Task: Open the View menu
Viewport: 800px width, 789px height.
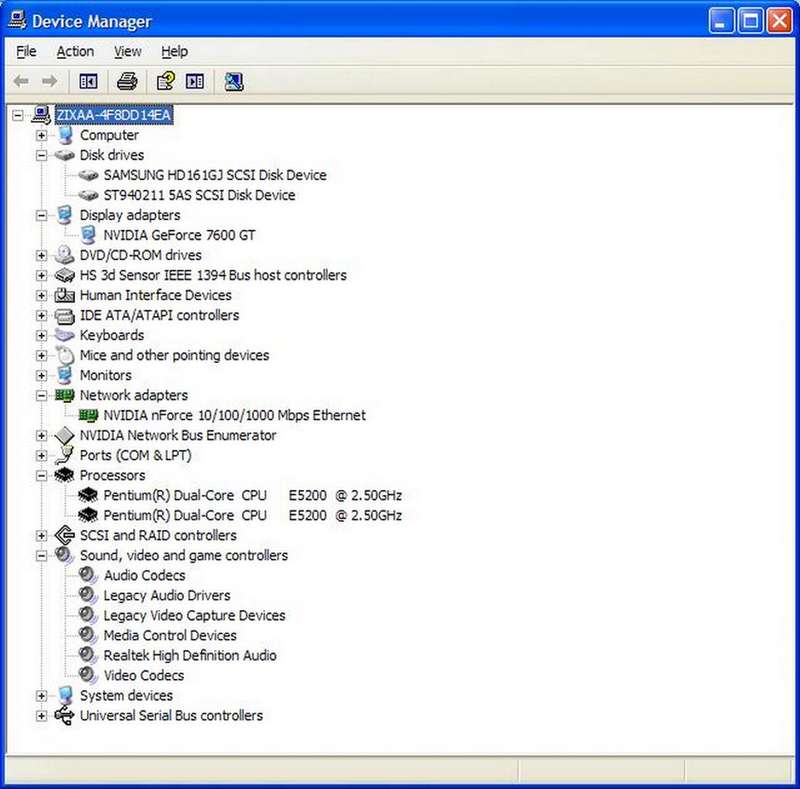Action: pyautogui.click(x=128, y=52)
